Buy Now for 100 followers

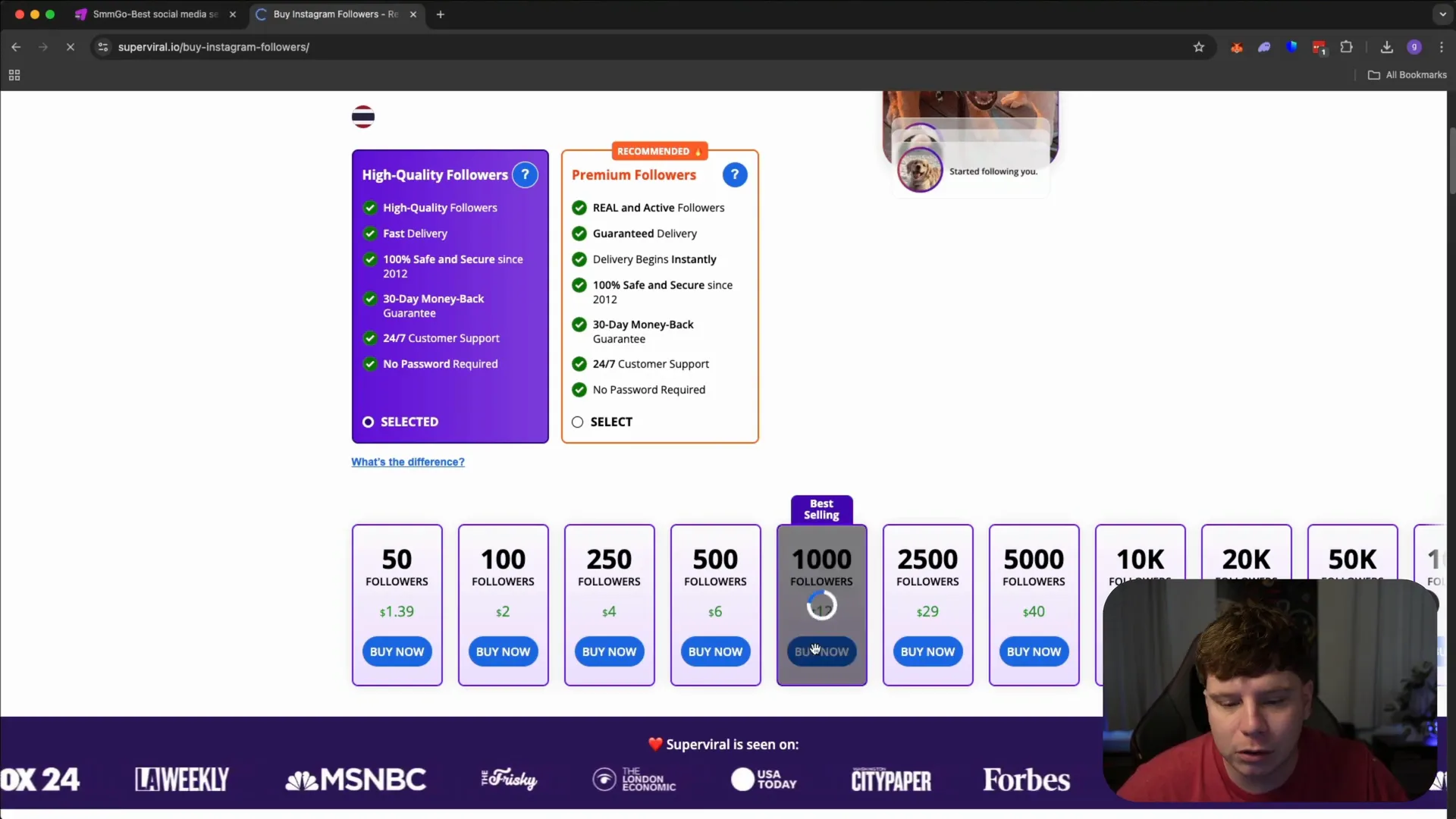click(x=503, y=652)
